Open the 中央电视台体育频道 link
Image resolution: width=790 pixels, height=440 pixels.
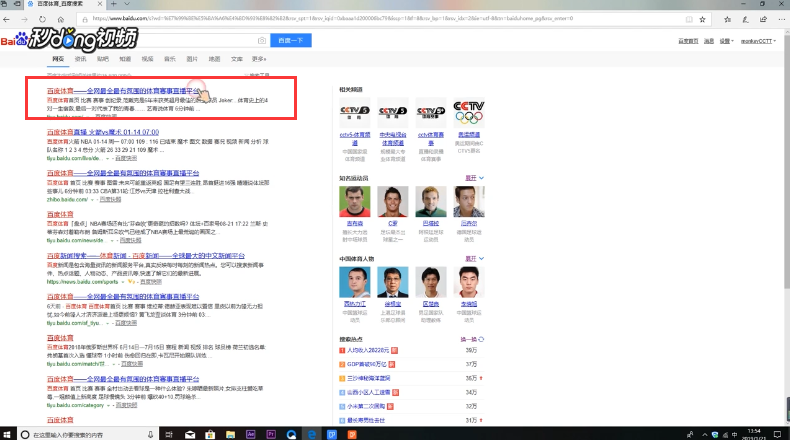pos(392,139)
